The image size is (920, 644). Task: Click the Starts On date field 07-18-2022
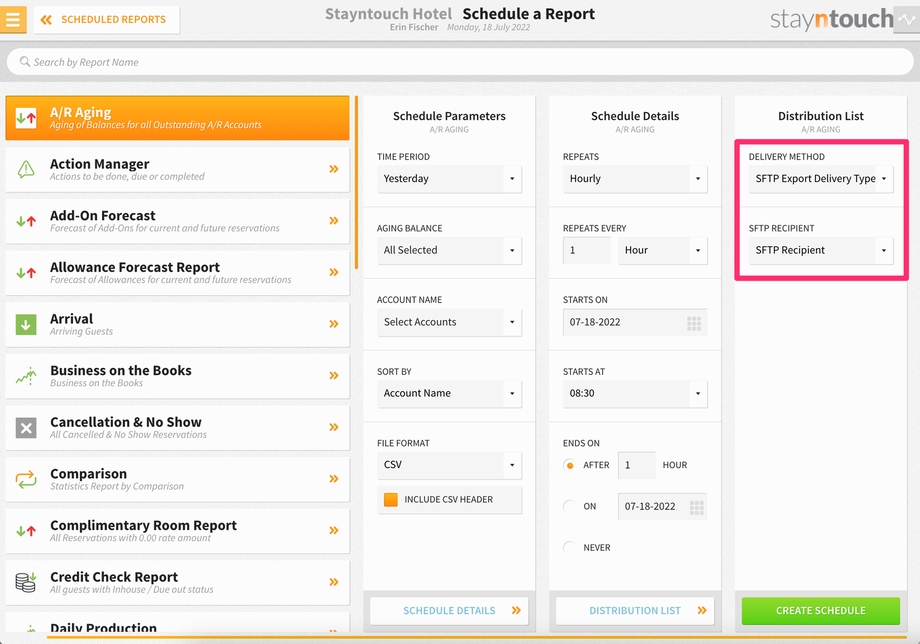pyautogui.click(x=635, y=322)
